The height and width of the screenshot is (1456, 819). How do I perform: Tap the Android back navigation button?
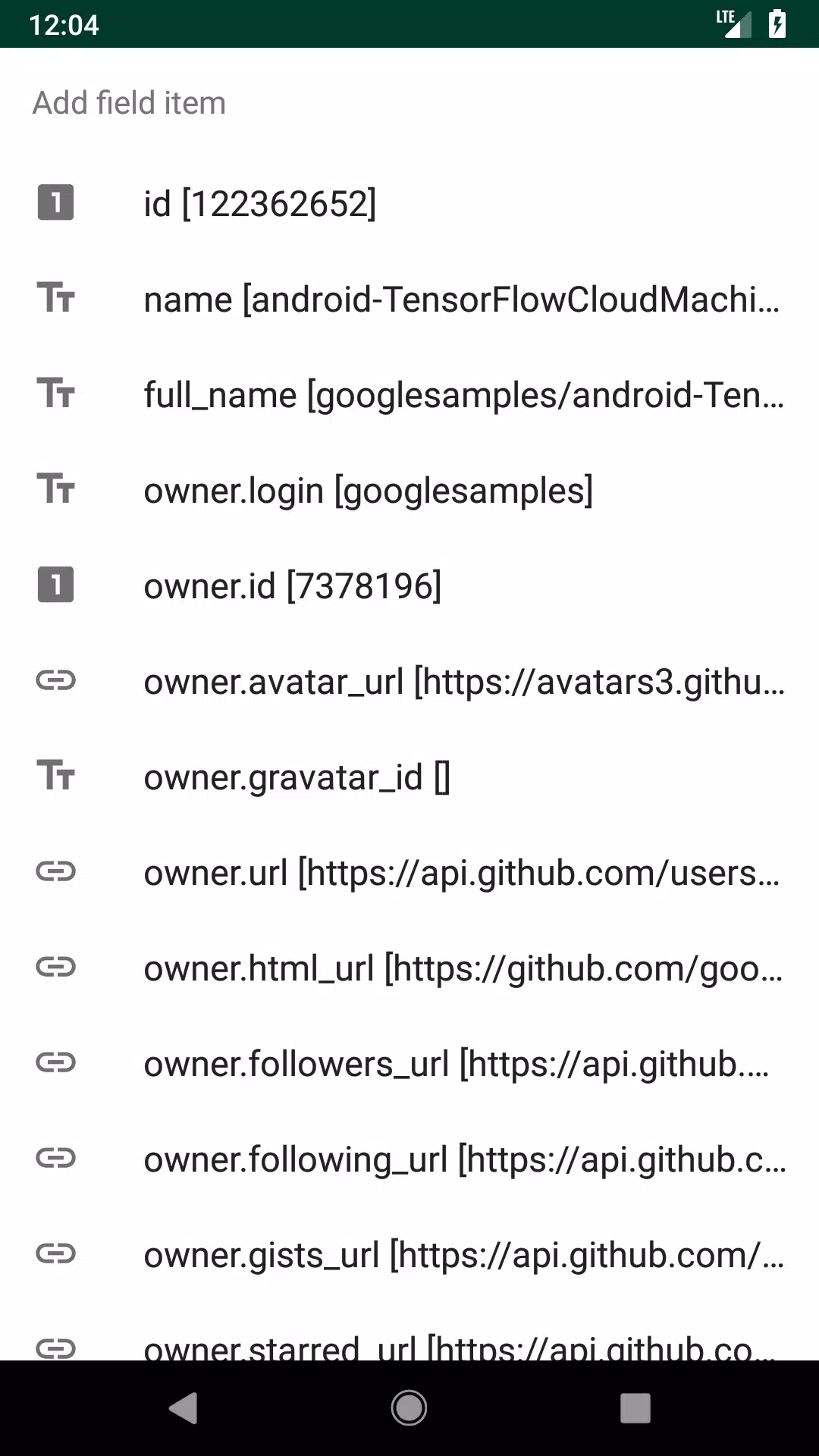pos(183,1408)
